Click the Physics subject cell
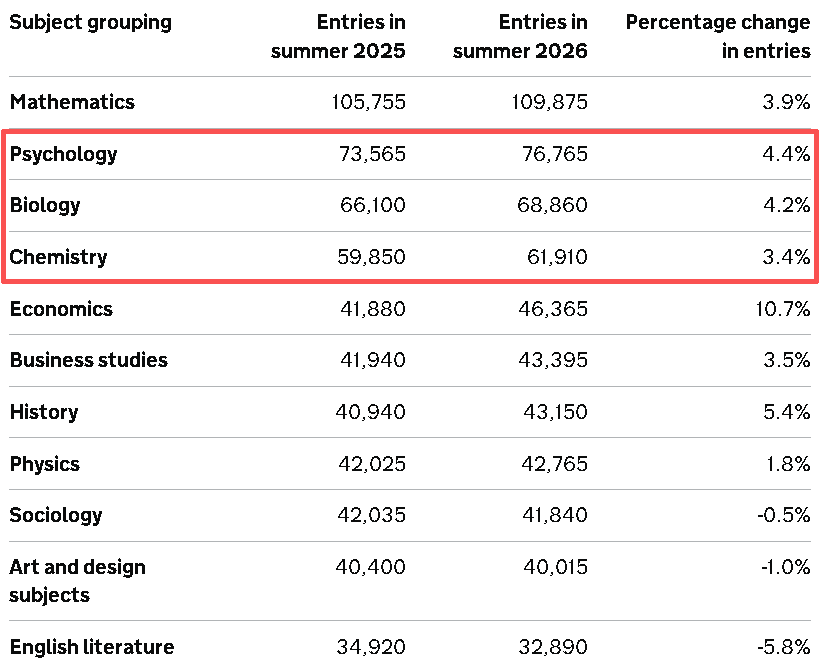The image size is (824, 671). point(45,464)
